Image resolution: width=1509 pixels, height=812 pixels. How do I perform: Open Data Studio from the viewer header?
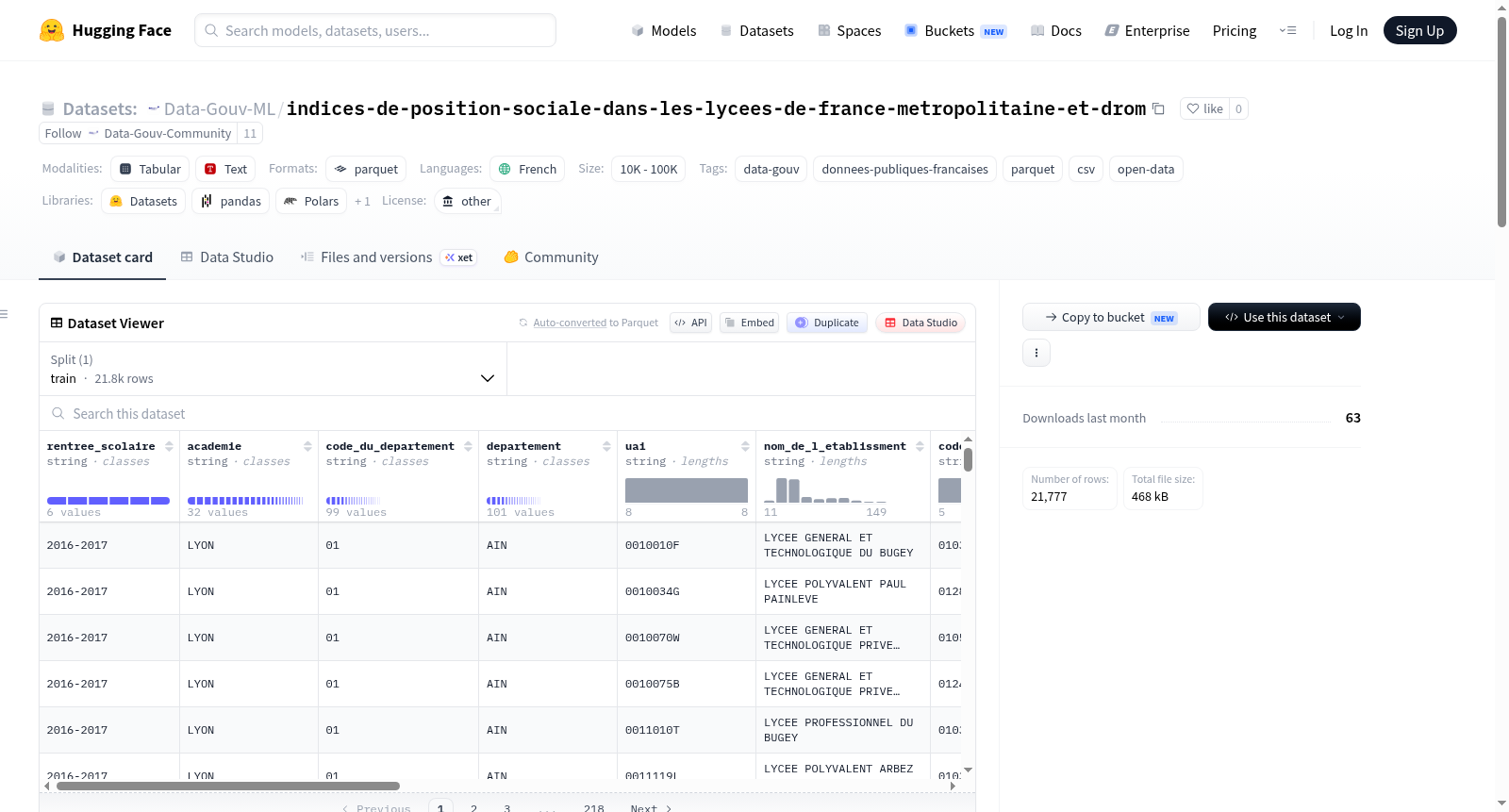pyautogui.click(x=920, y=323)
